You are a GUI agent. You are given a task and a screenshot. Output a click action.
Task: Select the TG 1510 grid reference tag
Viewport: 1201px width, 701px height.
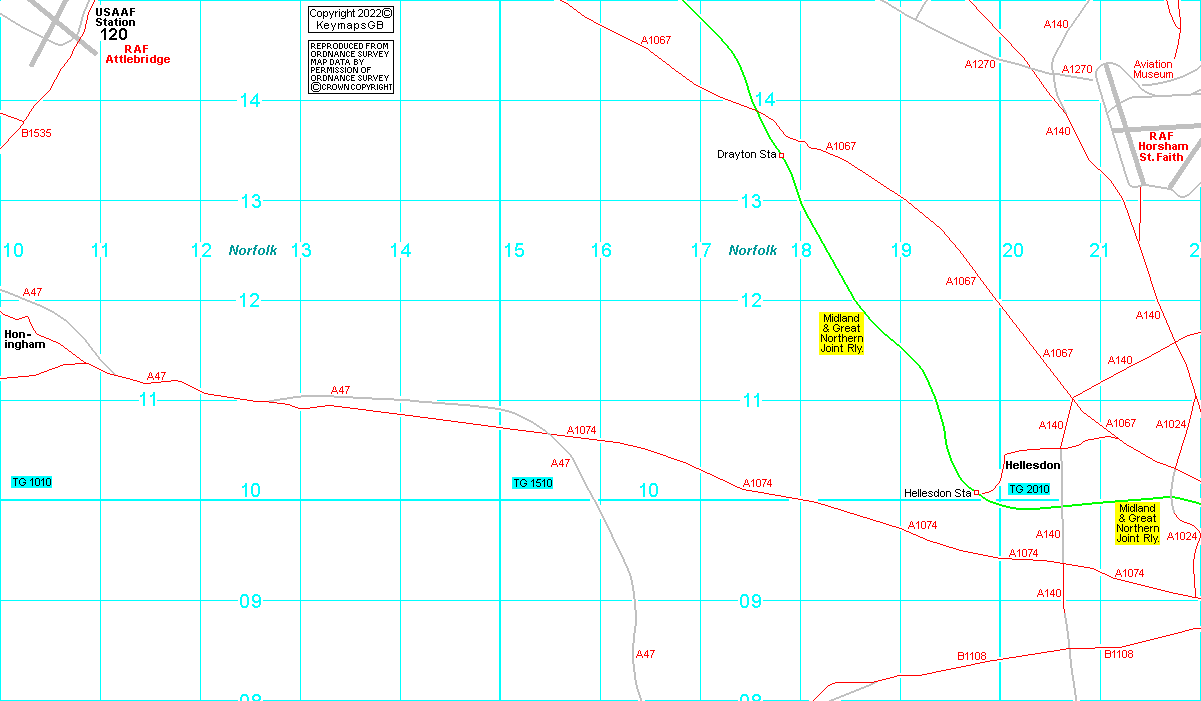tap(533, 483)
